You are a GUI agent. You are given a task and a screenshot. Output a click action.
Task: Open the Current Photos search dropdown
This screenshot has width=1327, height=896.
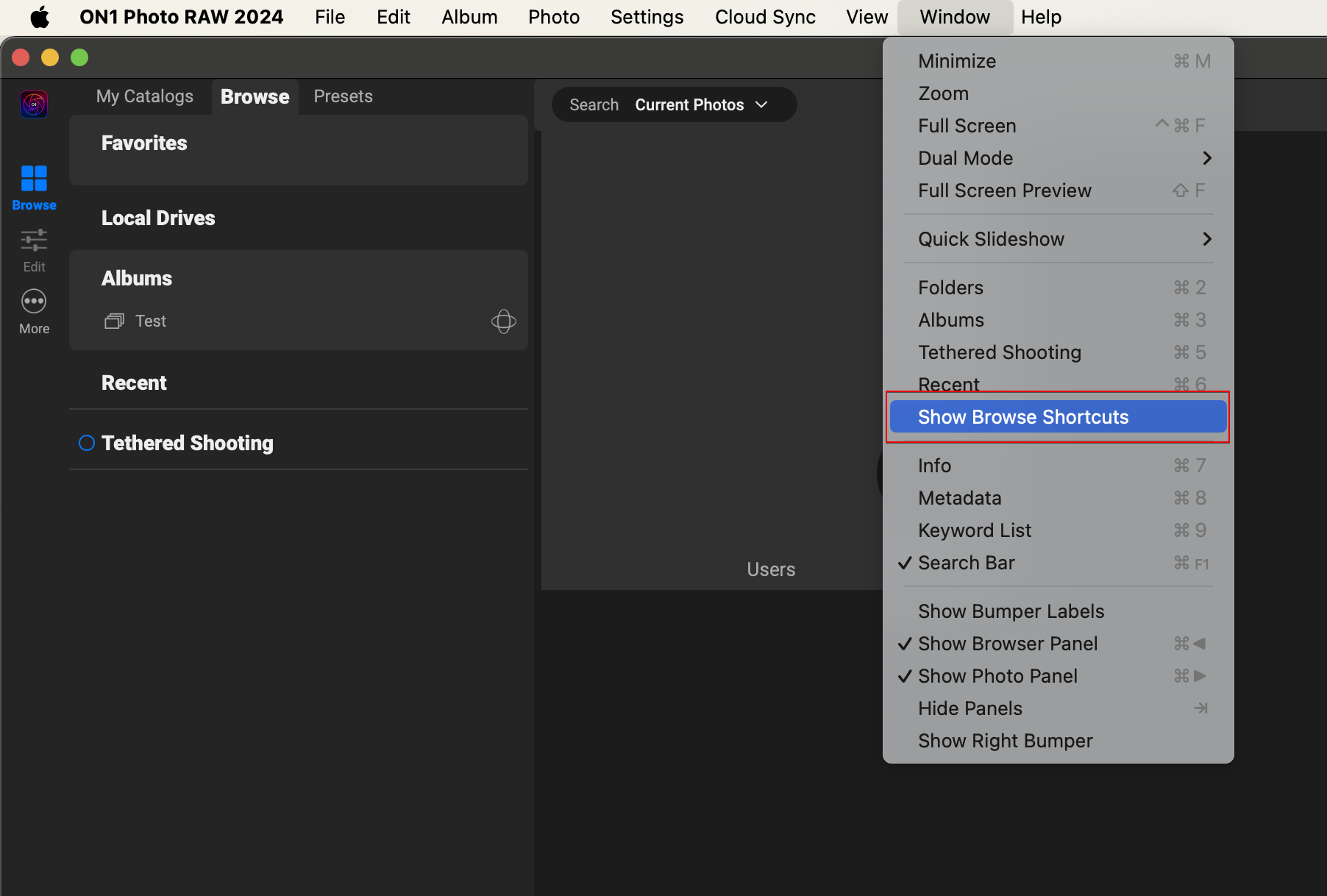[700, 104]
